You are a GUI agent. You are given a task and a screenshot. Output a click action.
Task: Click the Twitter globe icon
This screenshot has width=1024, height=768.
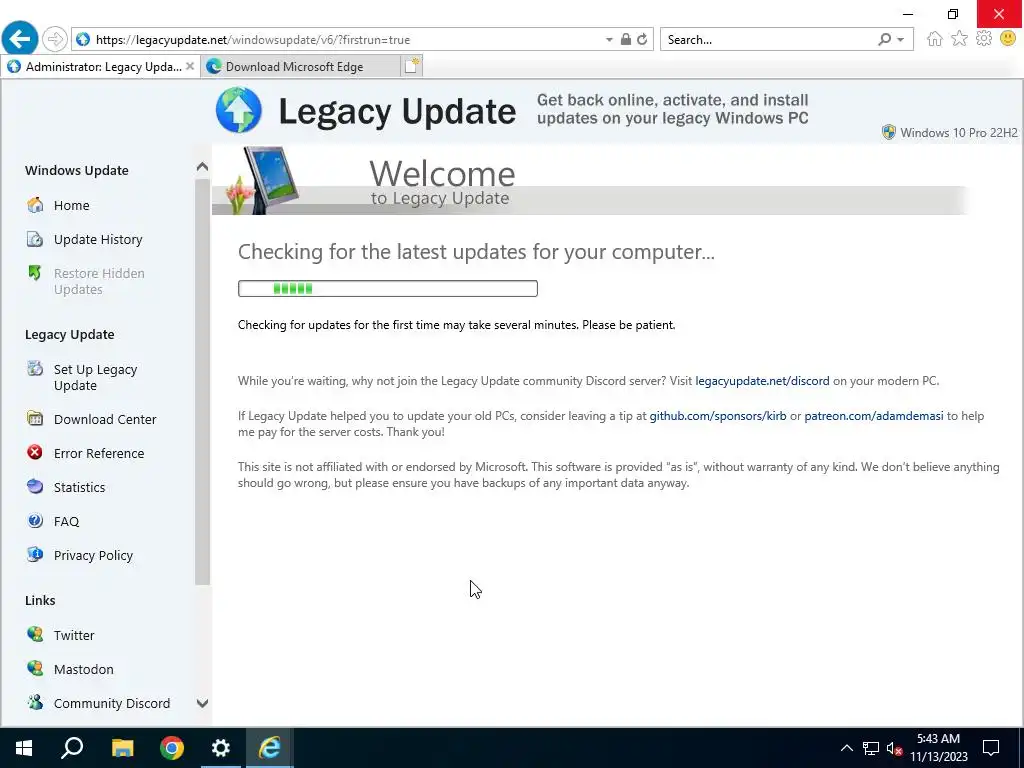point(35,635)
